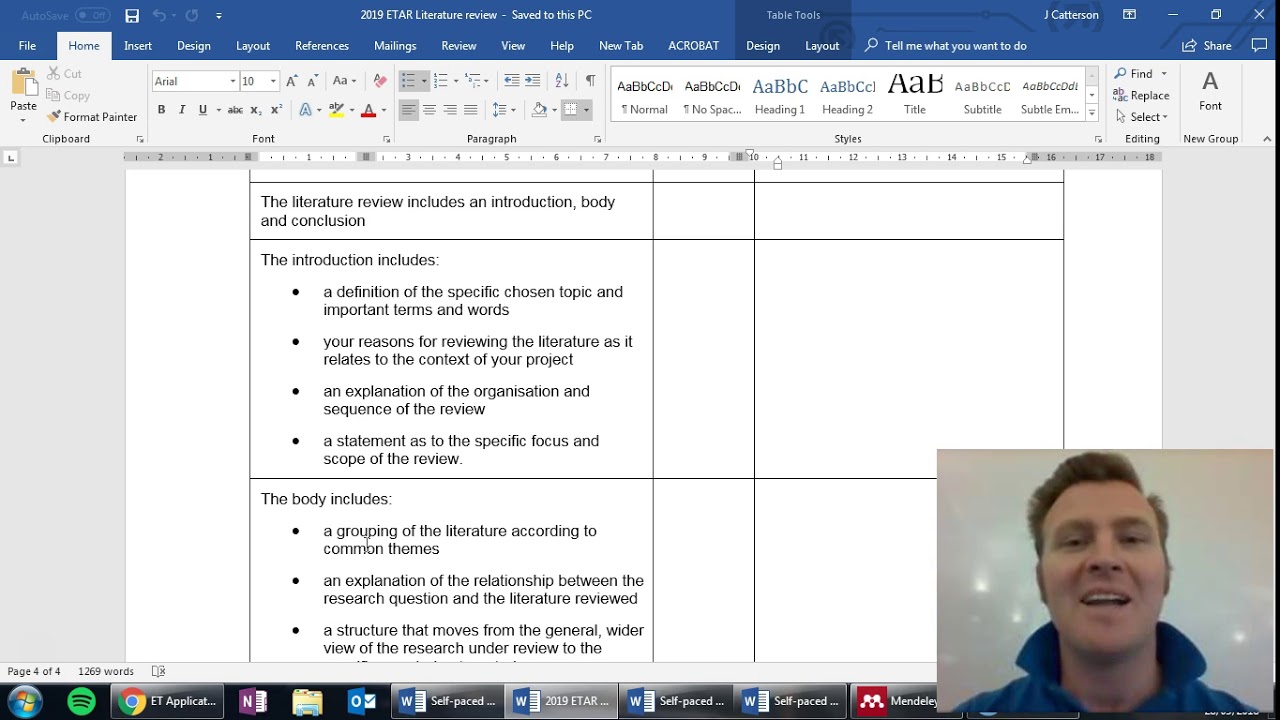Open the Borders dropdown arrow
The width and height of the screenshot is (1280, 720).
pyautogui.click(x=586, y=110)
